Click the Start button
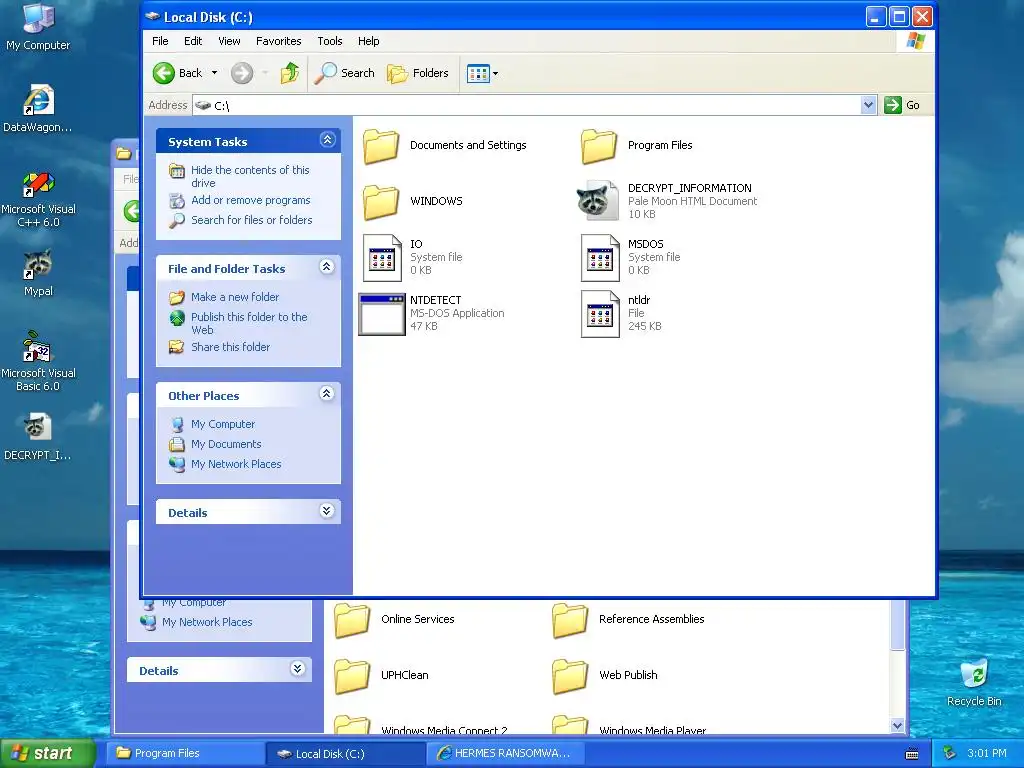Image resolution: width=1024 pixels, height=768 pixels. [48, 754]
